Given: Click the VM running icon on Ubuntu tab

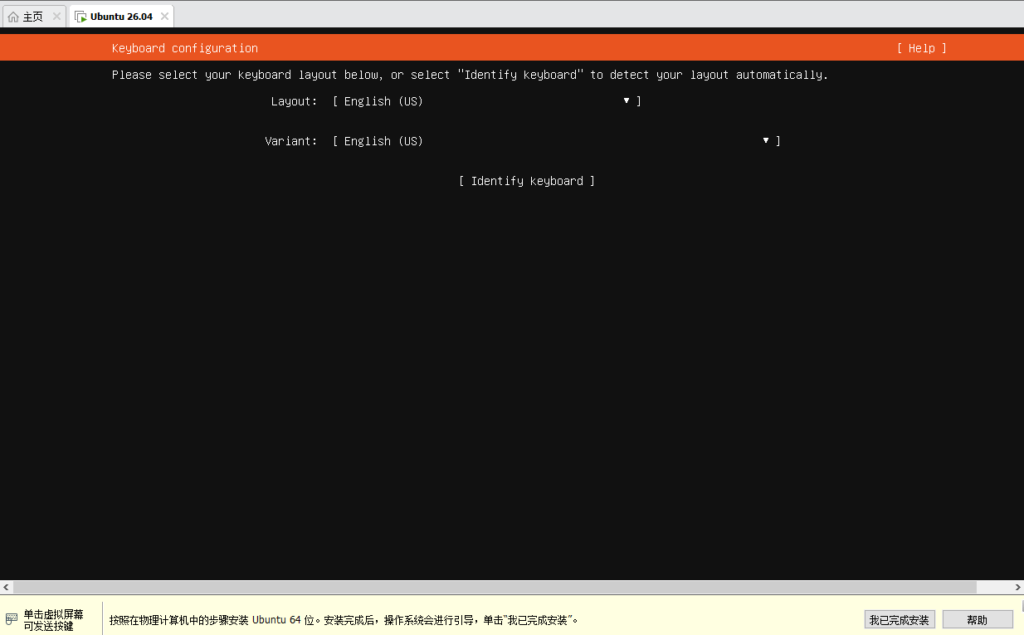Looking at the screenshot, I should coord(80,17).
